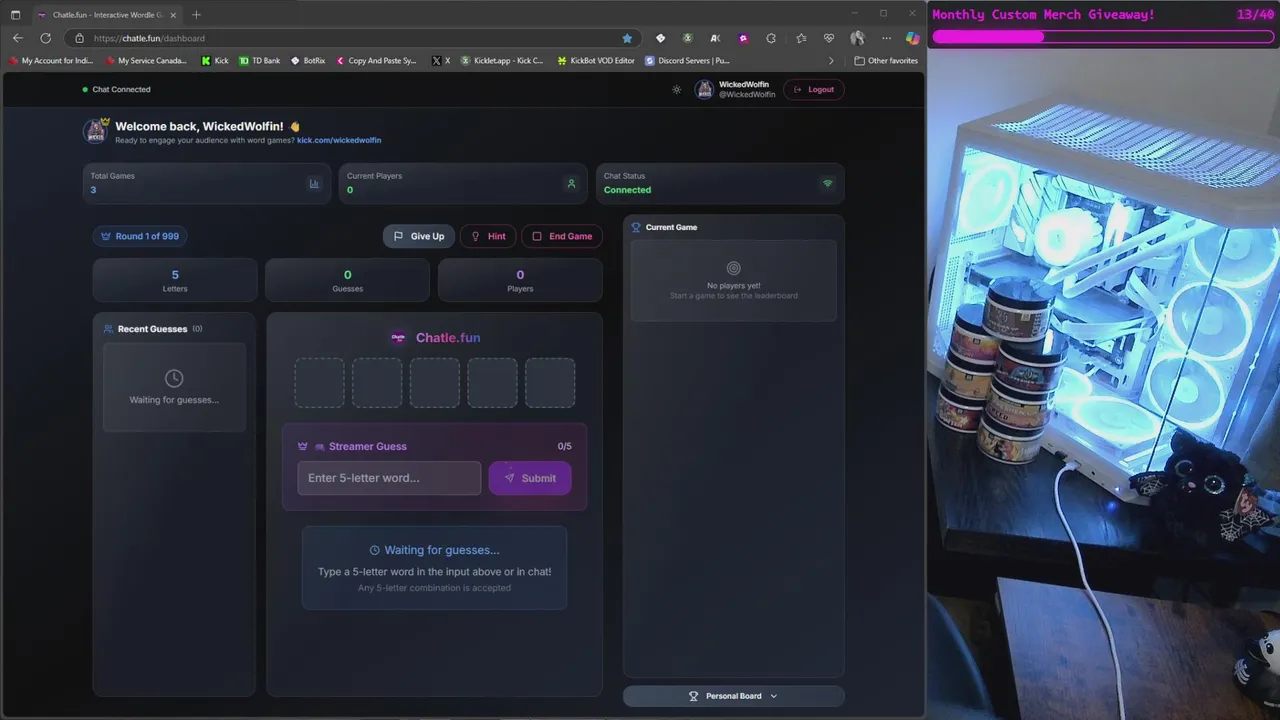1280x720 pixels.
Task: Select the third letter tile
Action: (x=435, y=383)
